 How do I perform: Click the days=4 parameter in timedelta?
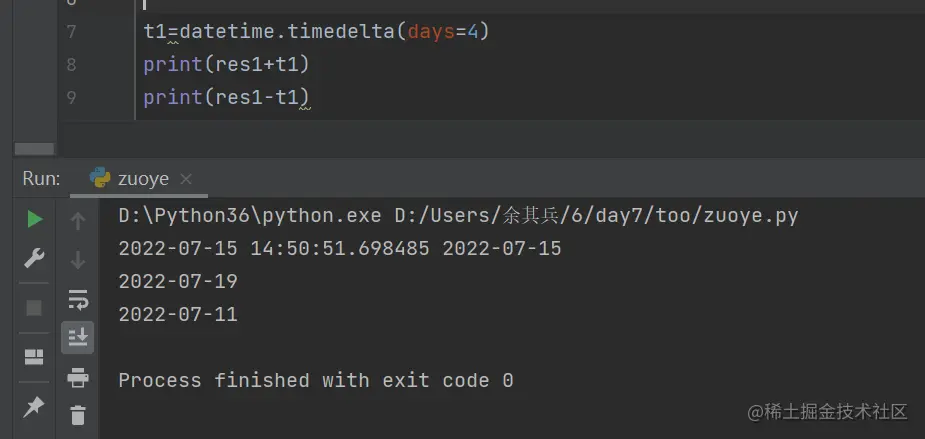click(444, 31)
